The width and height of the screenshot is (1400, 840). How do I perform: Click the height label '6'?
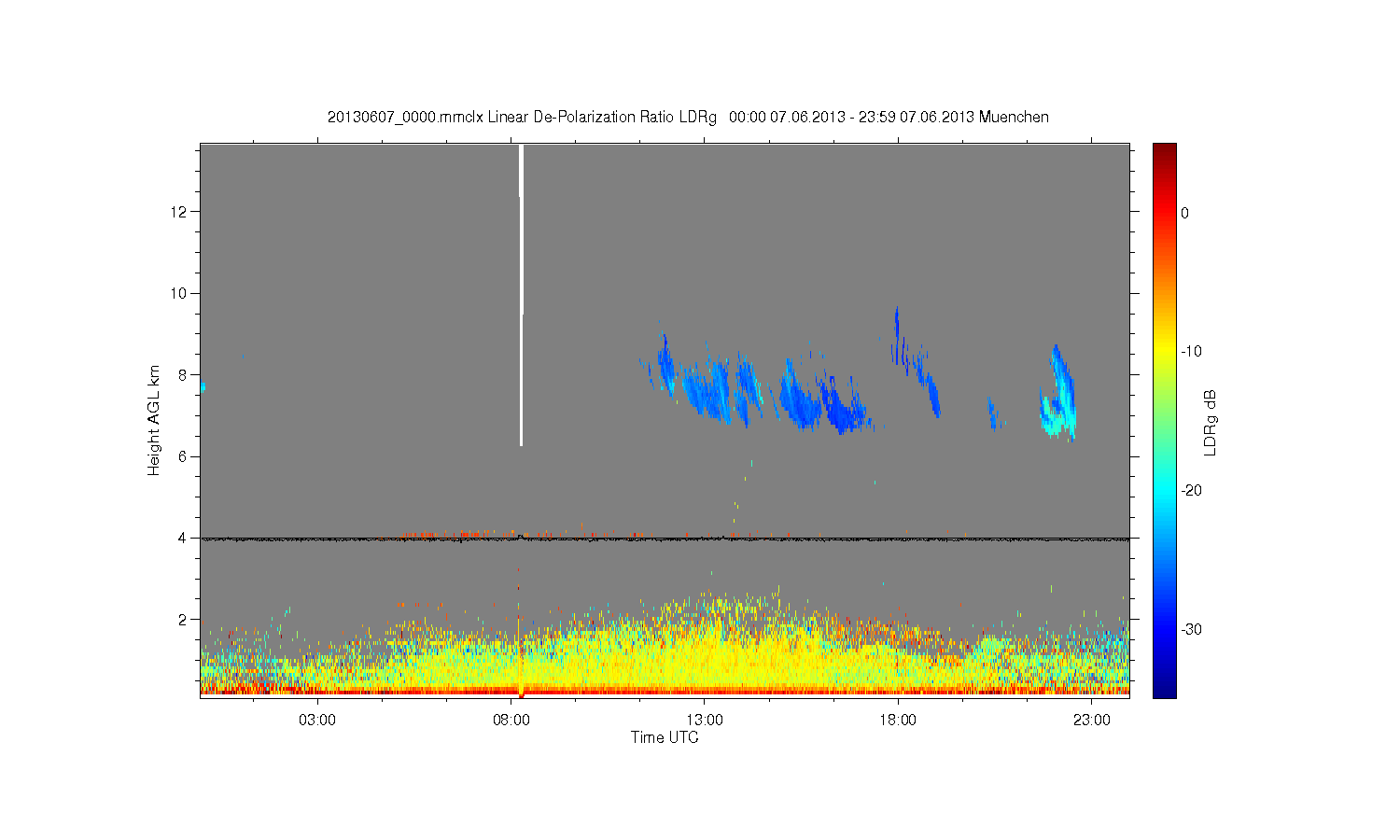[184, 456]
